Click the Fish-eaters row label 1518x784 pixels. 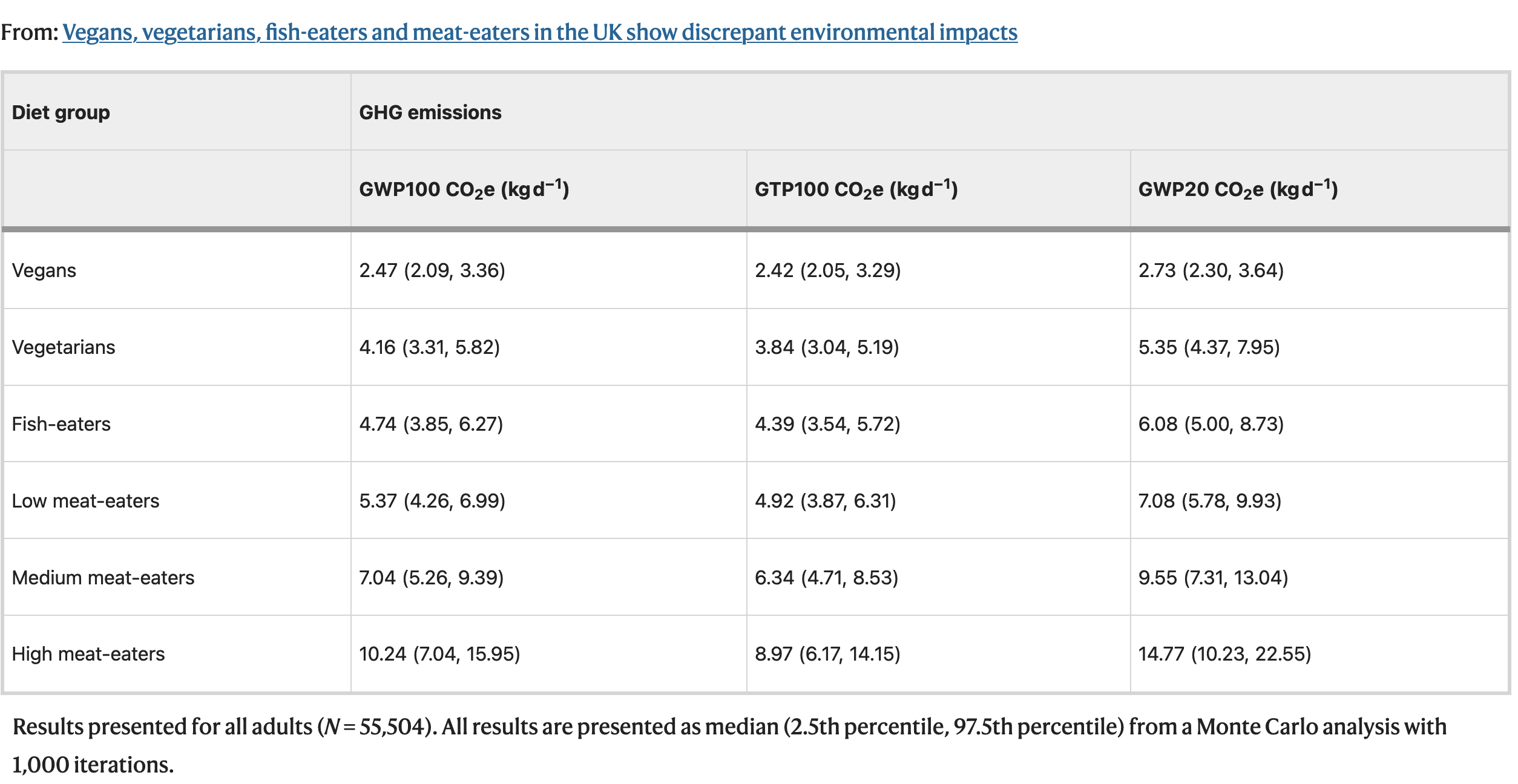pyautogui.click(x=61, y=424)
